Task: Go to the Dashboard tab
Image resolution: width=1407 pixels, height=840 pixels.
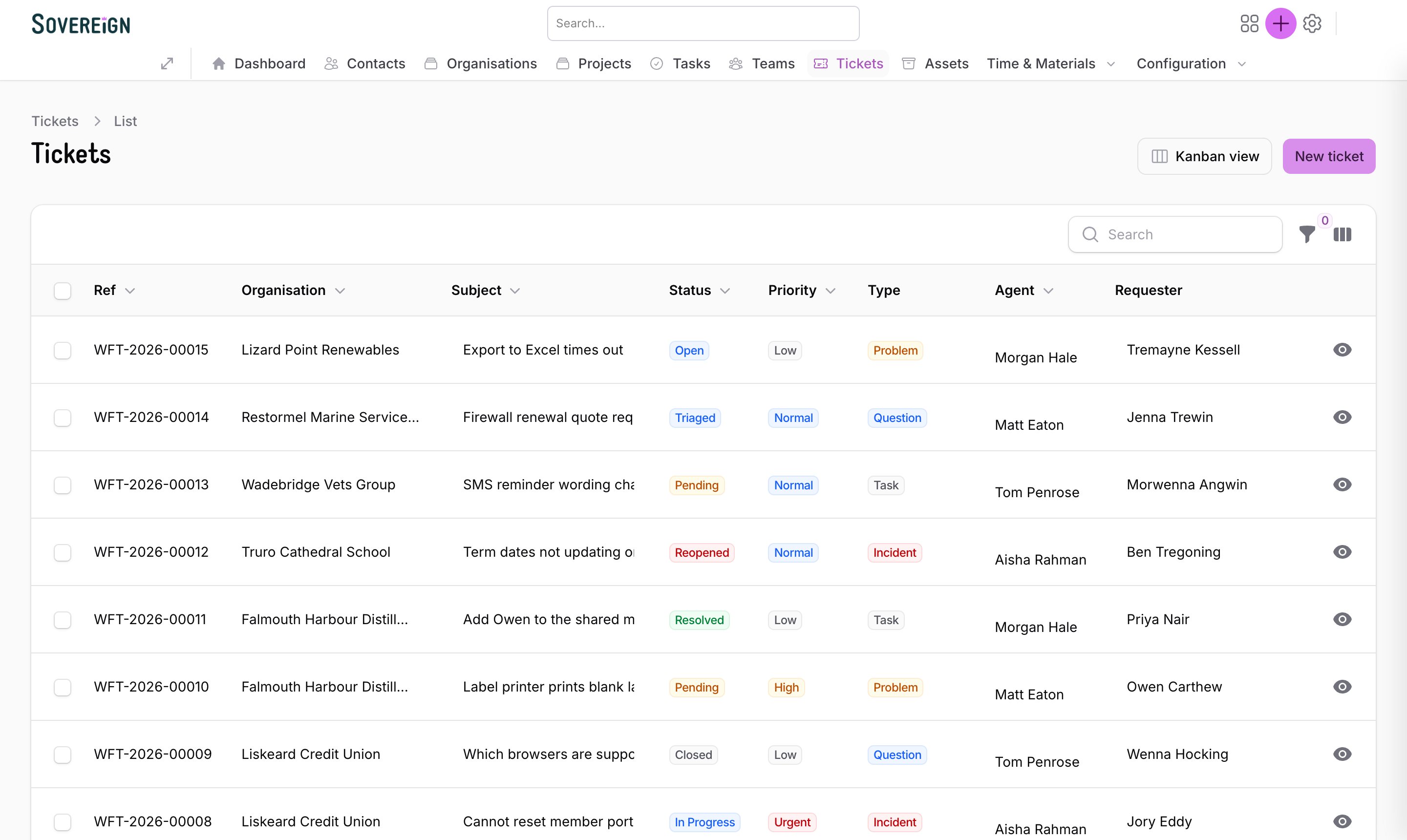Action: (x=259, y=63)
